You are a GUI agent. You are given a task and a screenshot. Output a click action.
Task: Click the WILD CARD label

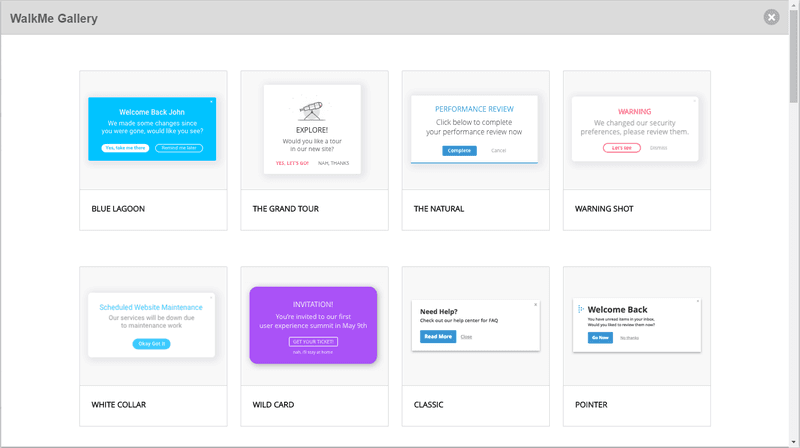coord(273,405)
